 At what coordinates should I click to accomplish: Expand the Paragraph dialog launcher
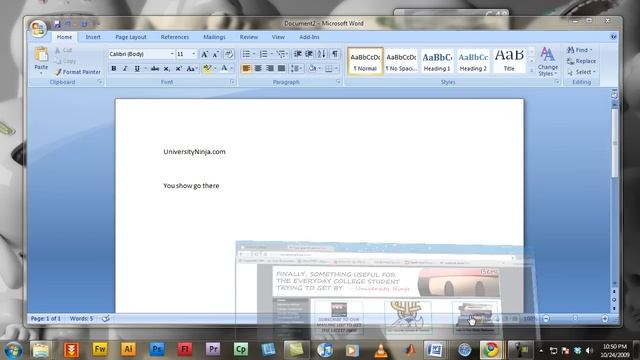pos(338,82)
